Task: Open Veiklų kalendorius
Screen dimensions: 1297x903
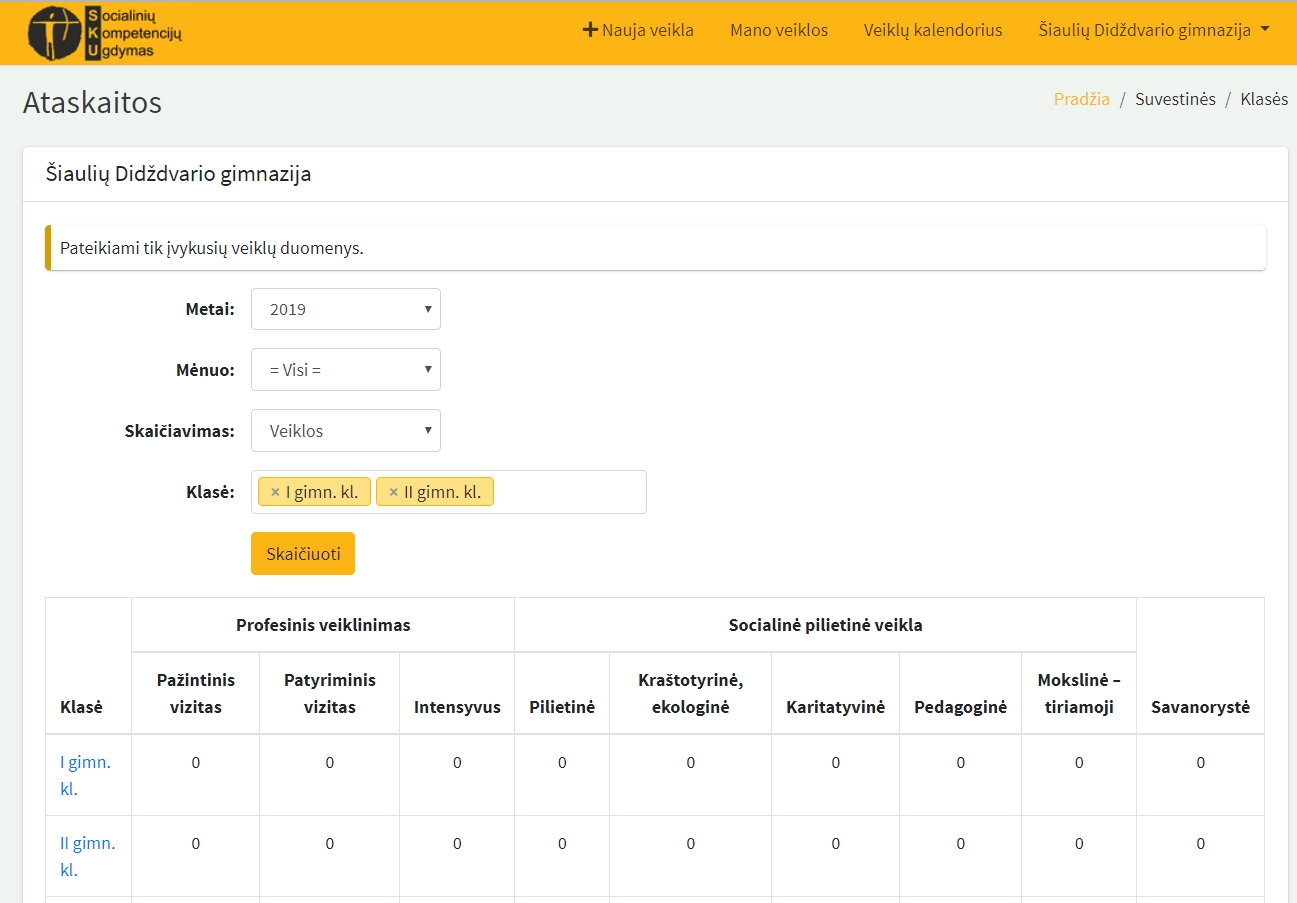Action: click(x=933, y=30)
